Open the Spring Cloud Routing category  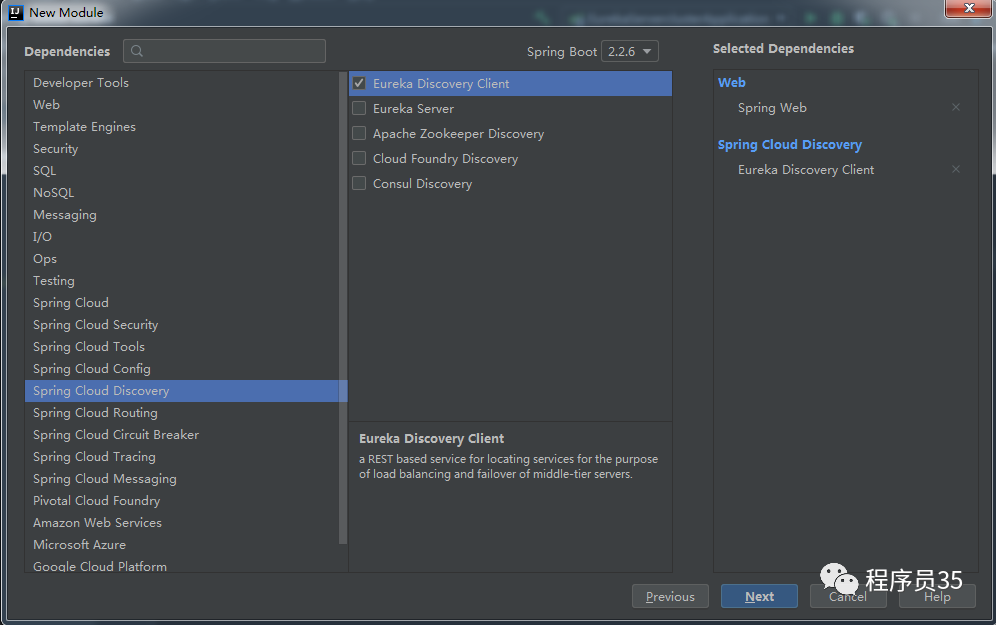point(182,413)
